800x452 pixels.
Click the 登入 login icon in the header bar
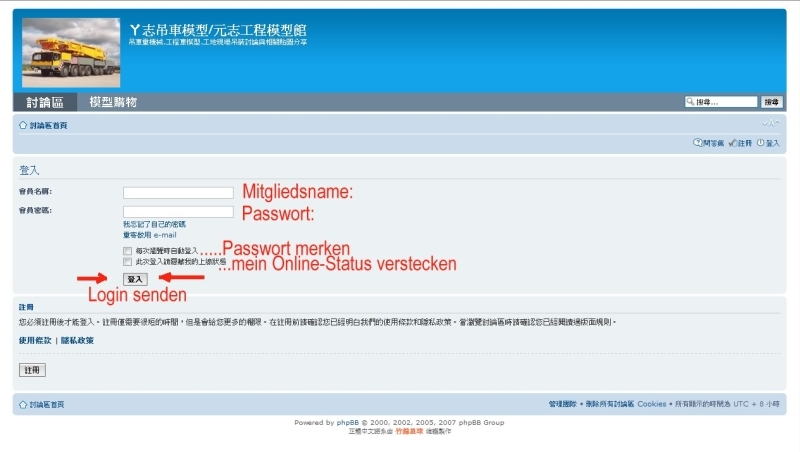click(761, 143)
